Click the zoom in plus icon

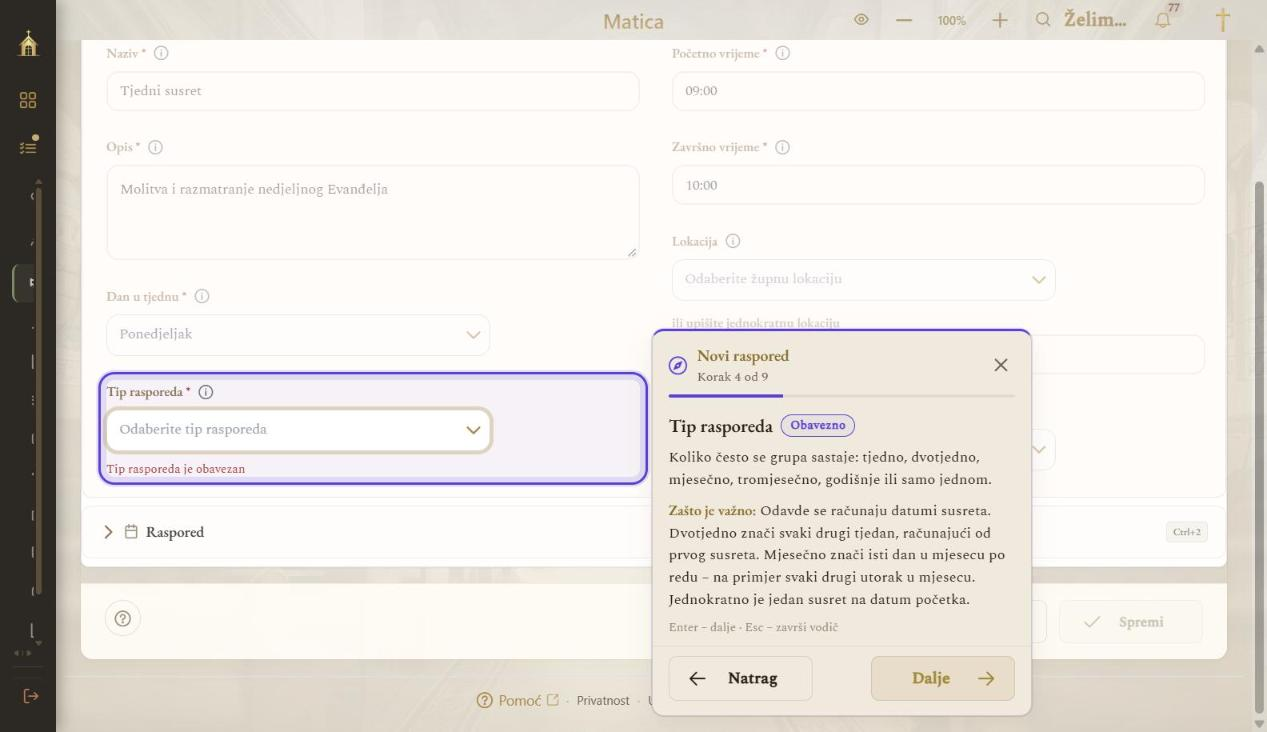[1000, 20]
